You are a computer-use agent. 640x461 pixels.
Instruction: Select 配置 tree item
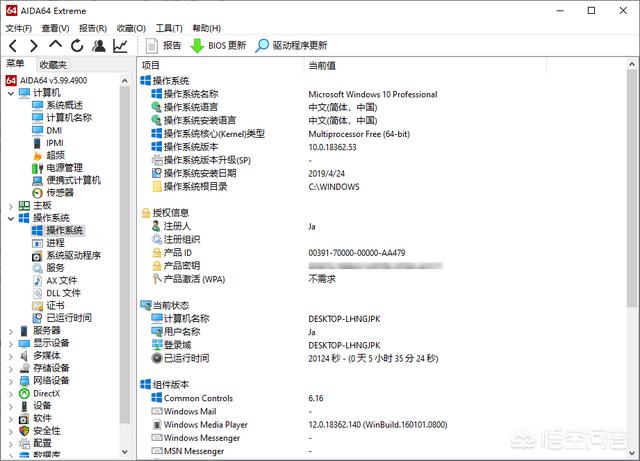(x=35, y=443)
